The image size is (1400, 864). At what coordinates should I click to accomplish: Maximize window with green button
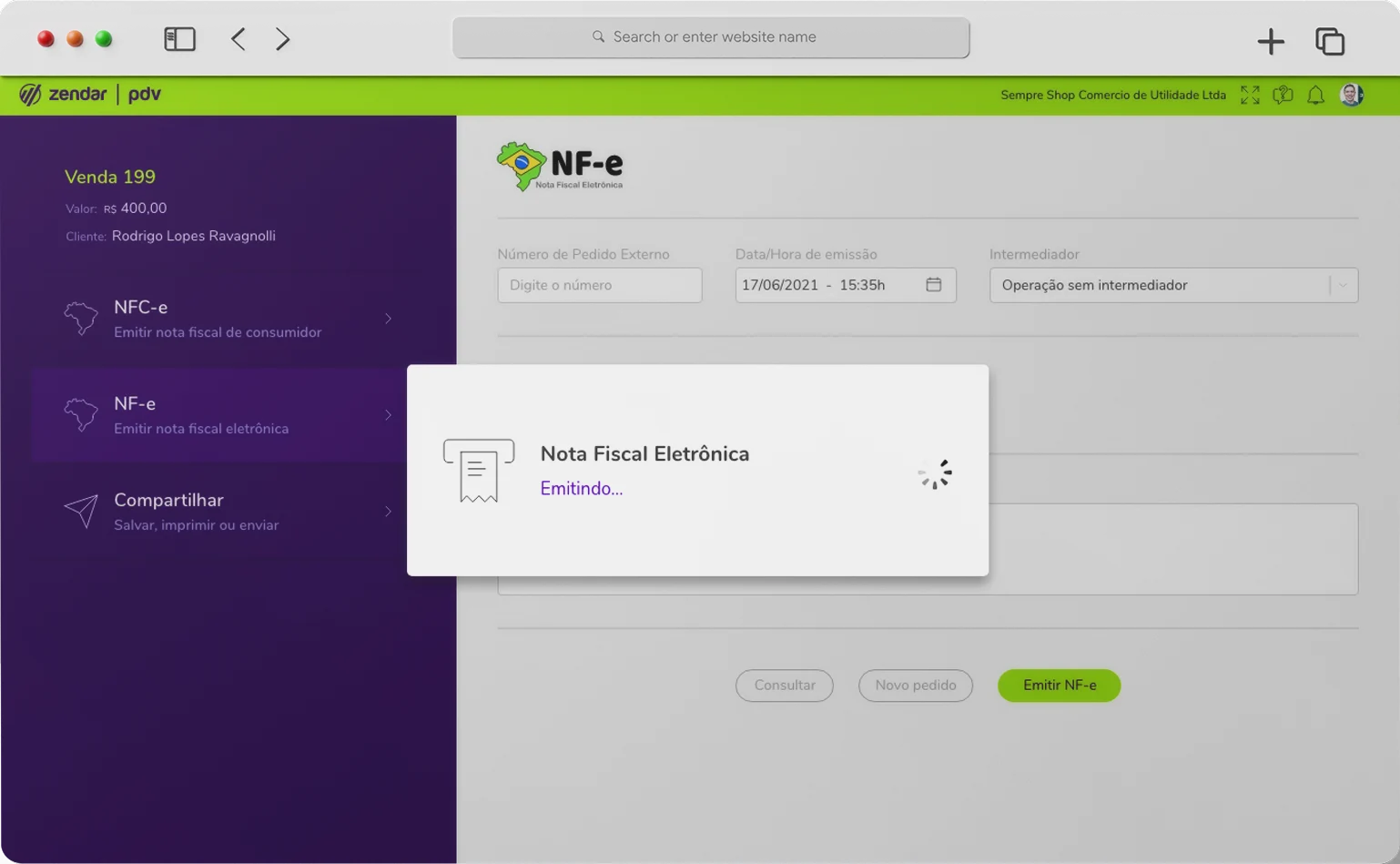pos(104,38)
